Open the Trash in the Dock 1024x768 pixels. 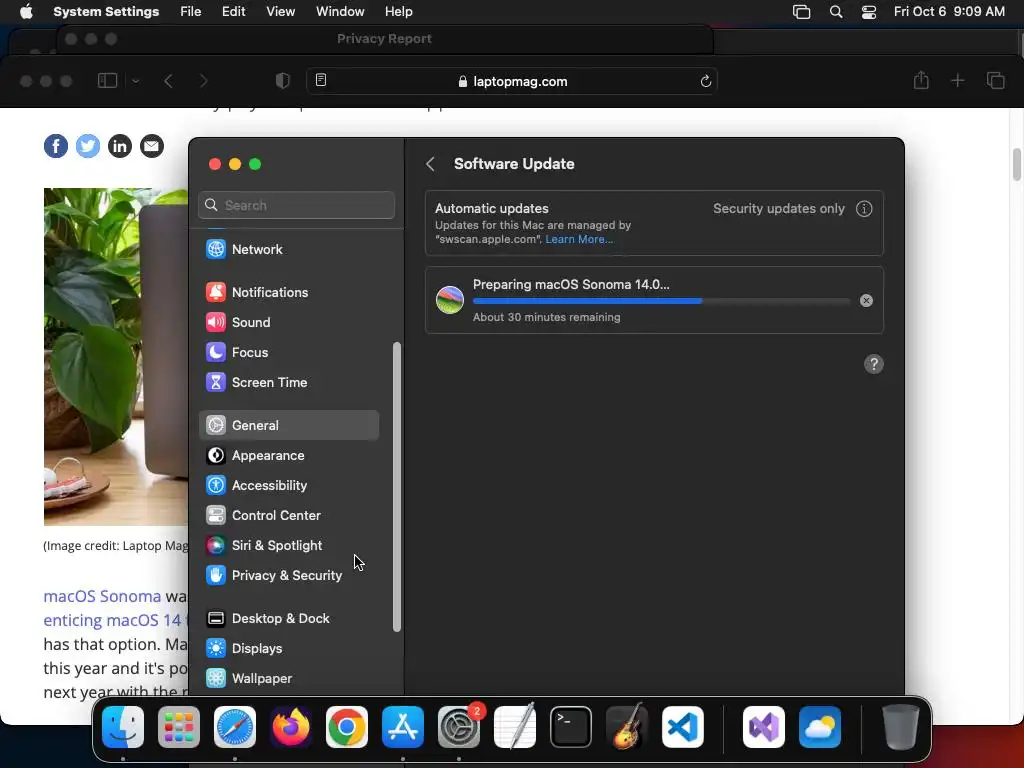click(901, 727)
